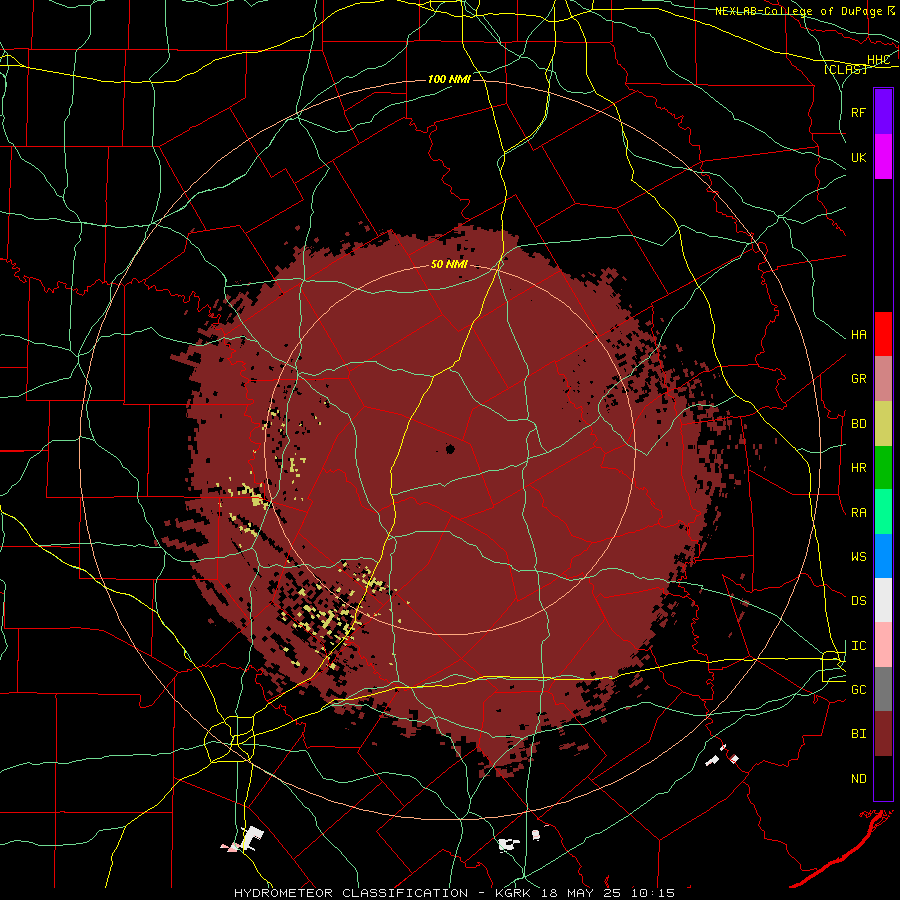Click the purple RF legend color swatch
Viewport: 900px width, 900px height.
883,112
